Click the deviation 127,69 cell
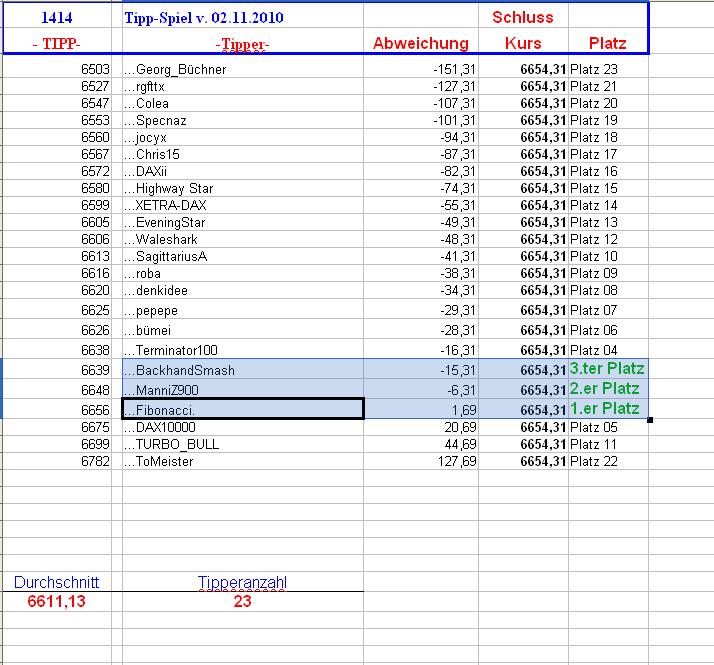This screenshot has height=665, width=714. pos(421,461)
